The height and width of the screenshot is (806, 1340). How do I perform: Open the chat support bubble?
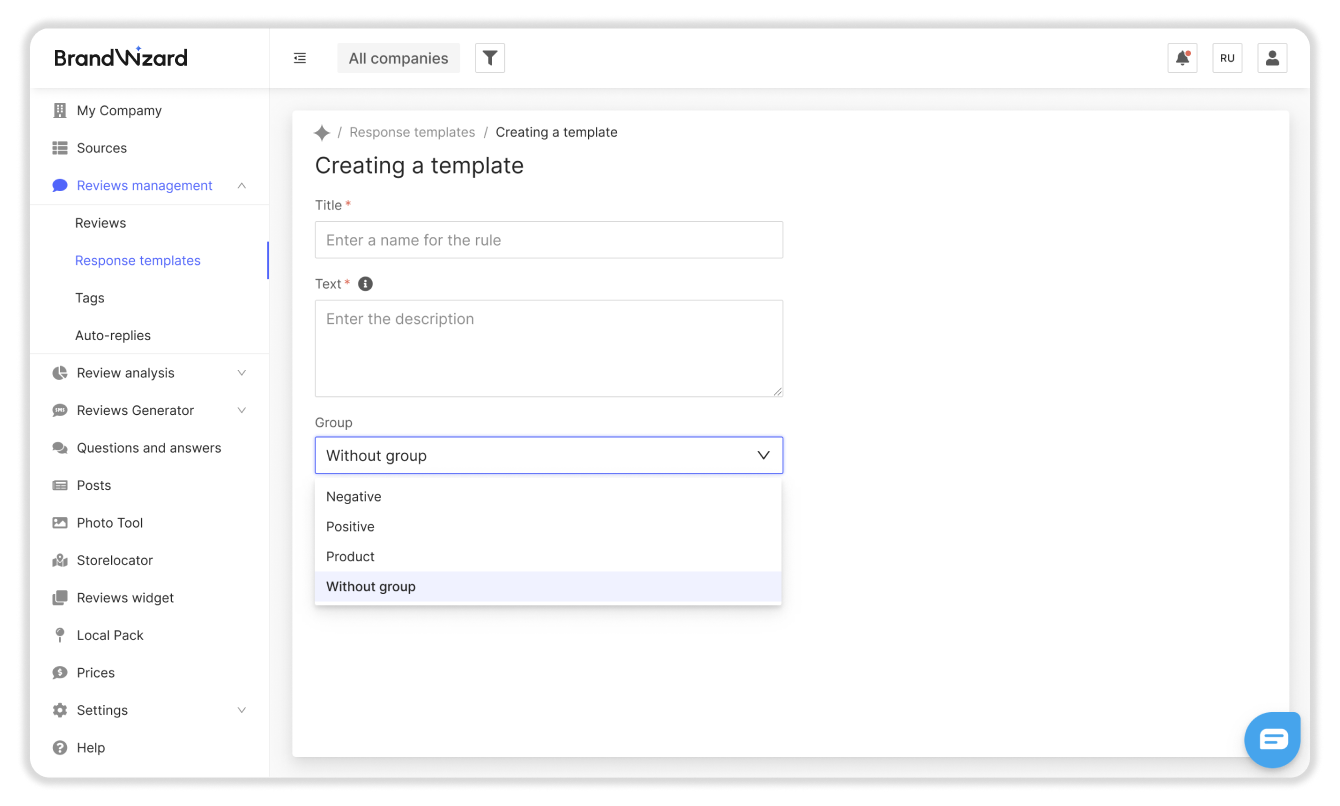pyautogui.click(x=1272, y=739)
